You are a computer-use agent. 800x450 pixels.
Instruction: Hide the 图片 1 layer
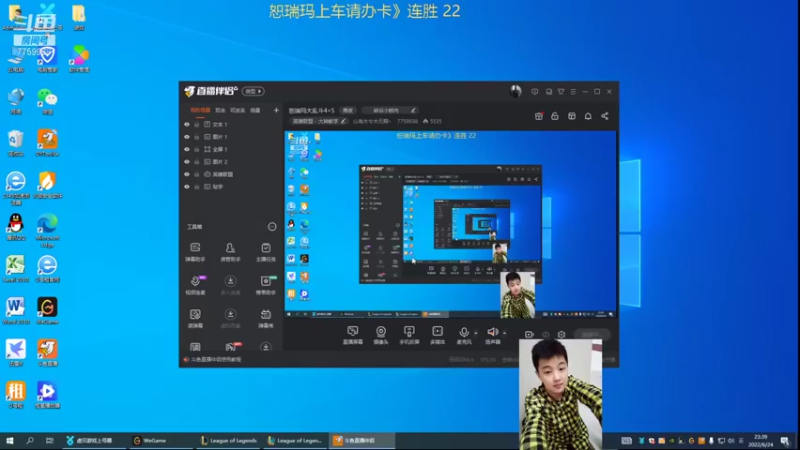(187, 137)
